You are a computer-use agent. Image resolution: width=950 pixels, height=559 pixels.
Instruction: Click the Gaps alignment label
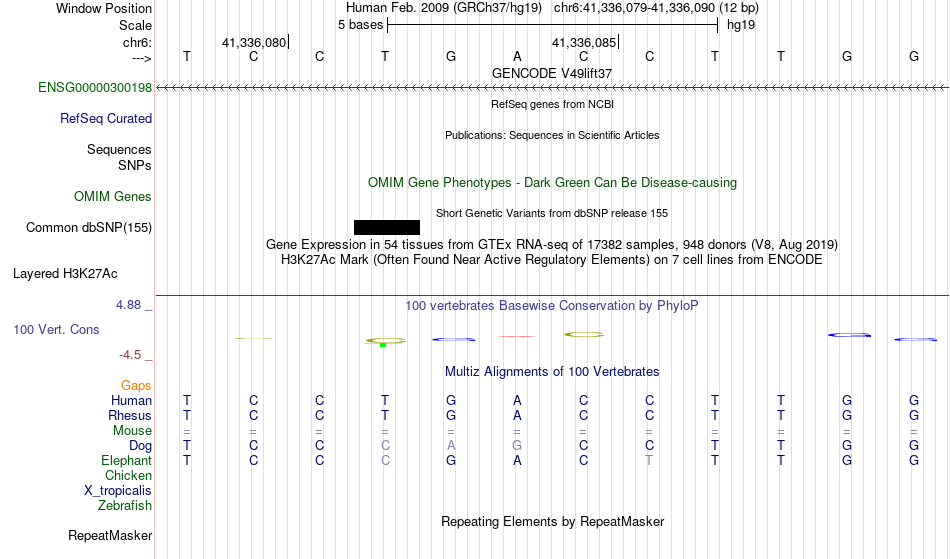[x=136, y=385]
